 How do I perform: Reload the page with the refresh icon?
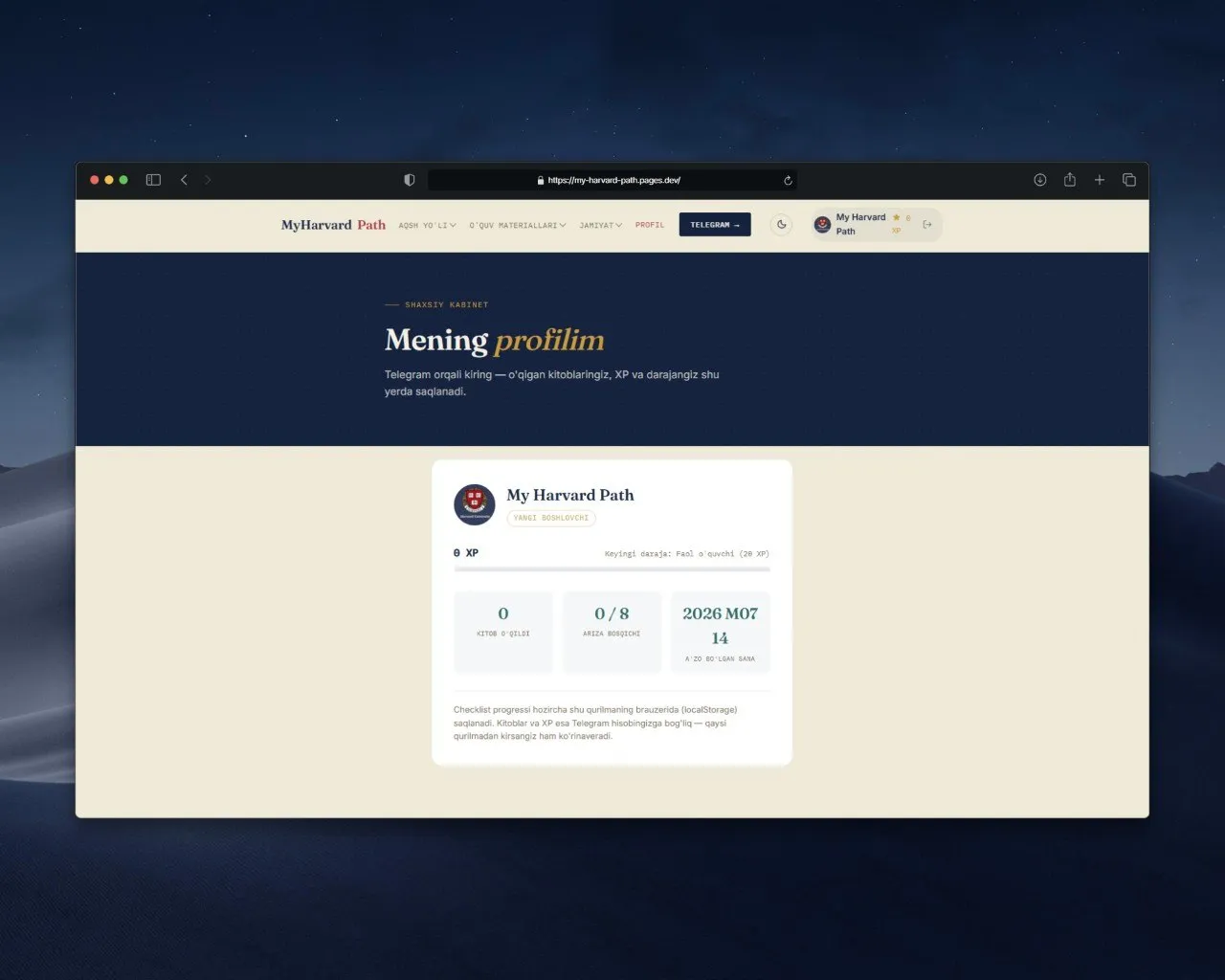(x=788, y=180)
